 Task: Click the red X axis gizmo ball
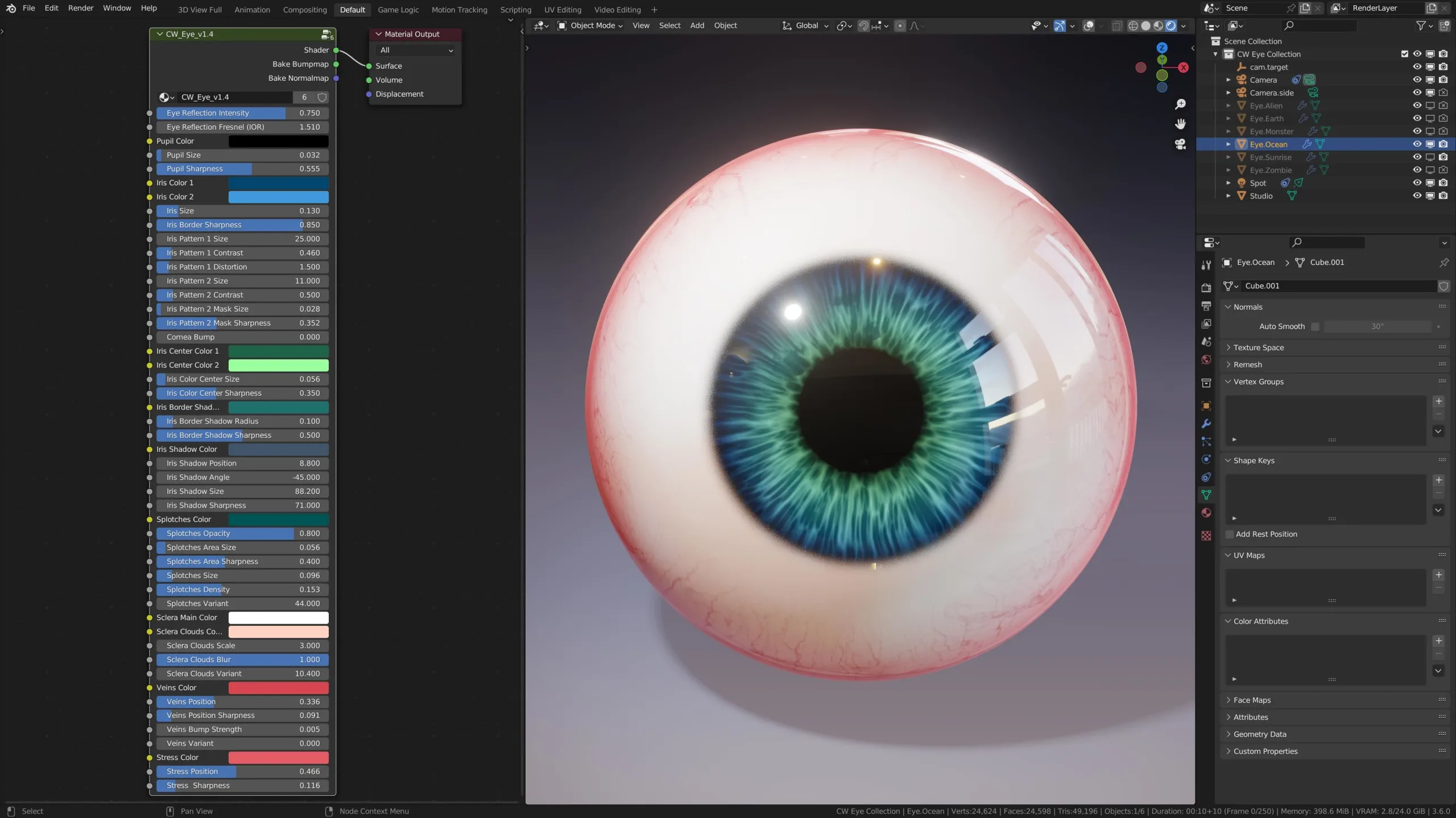pyautogui.click(x=1184, y=68)
